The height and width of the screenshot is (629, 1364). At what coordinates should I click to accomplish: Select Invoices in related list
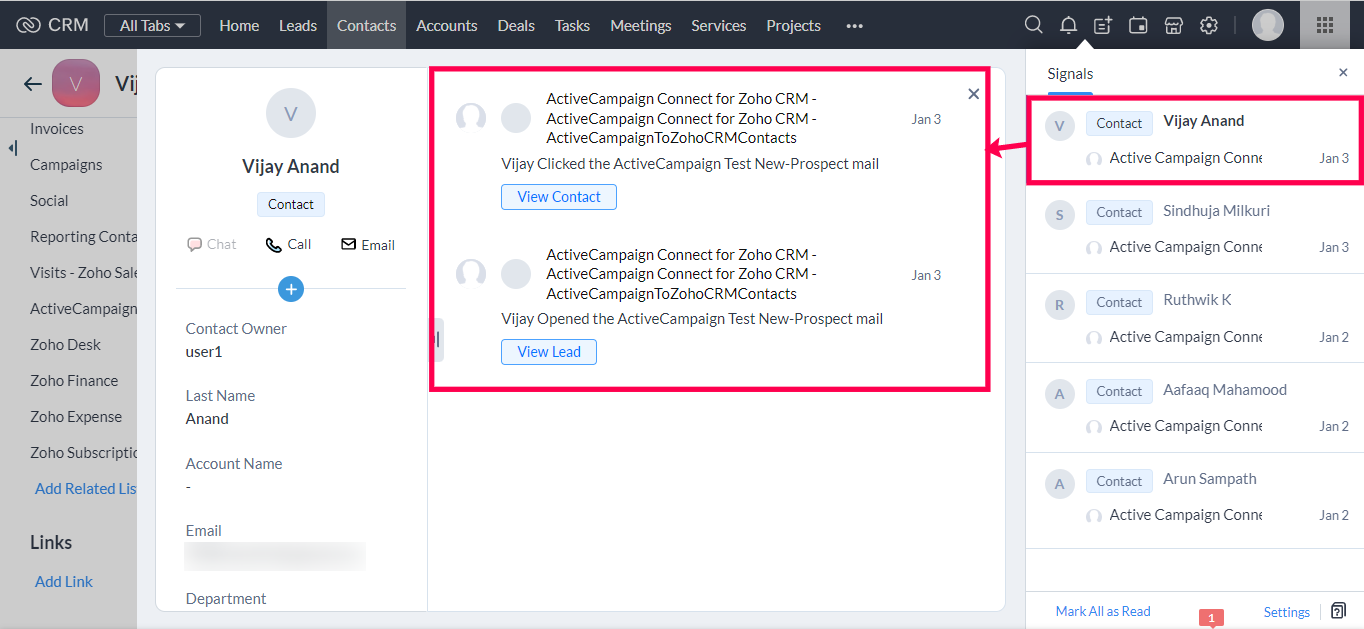pos(57,129)
